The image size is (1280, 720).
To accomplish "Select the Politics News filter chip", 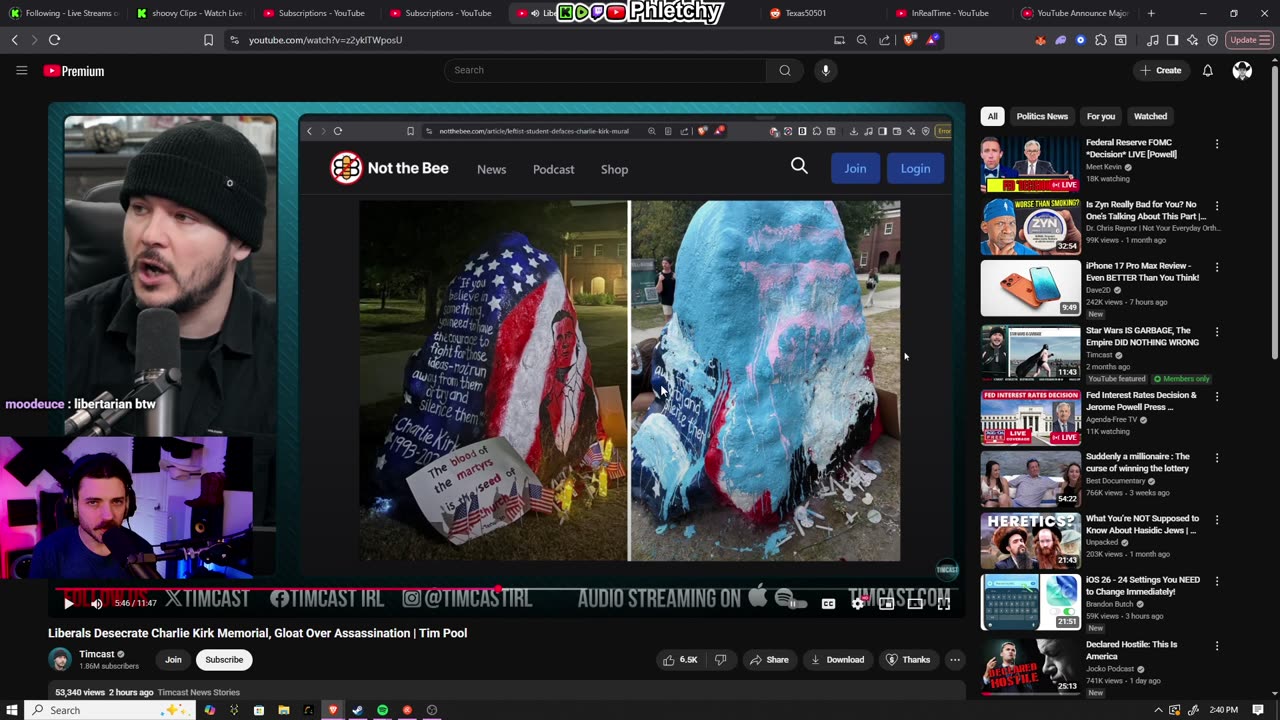I will pos(1042,116).
